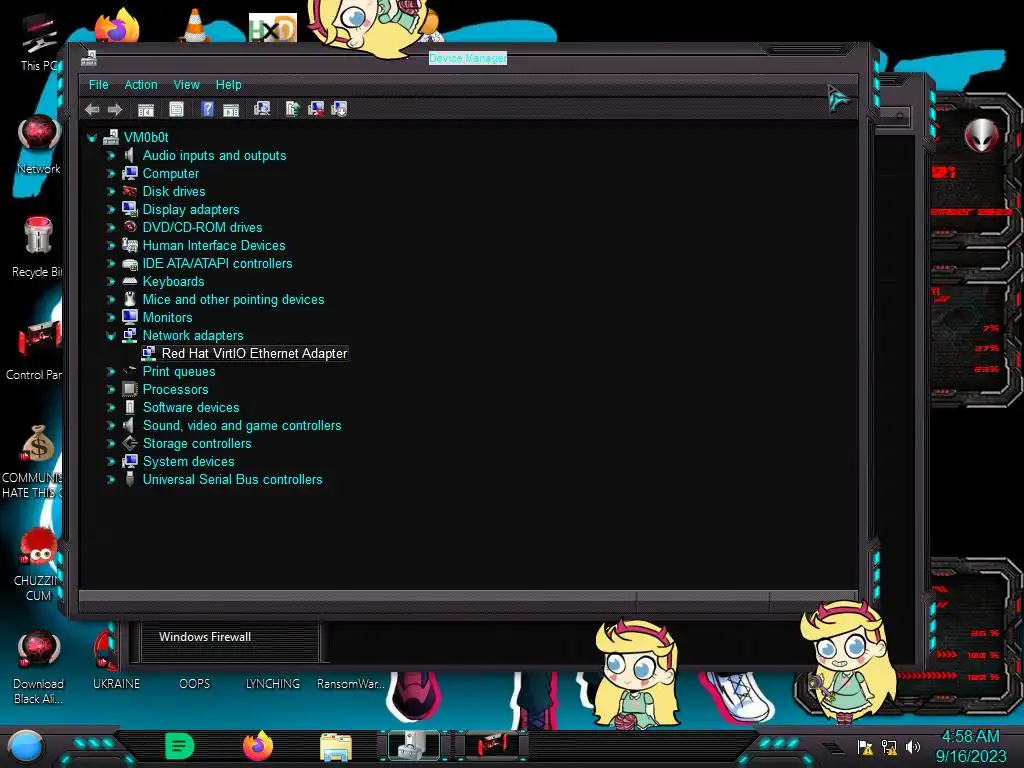Click the network tray icon
Screen dimensions: 1024x768
pyautogui.click(x=889, y=746)
